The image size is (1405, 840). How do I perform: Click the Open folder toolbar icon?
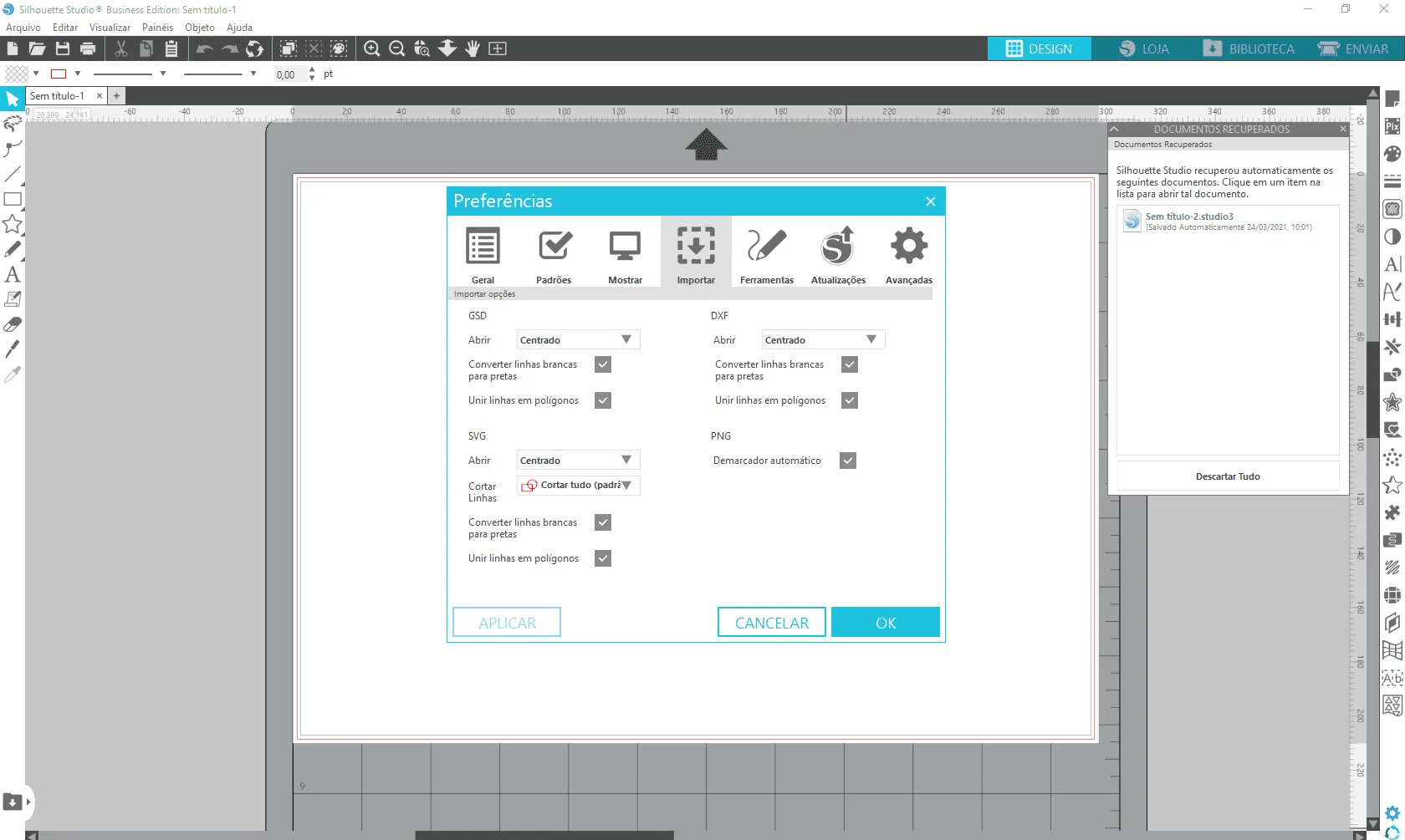37,48
